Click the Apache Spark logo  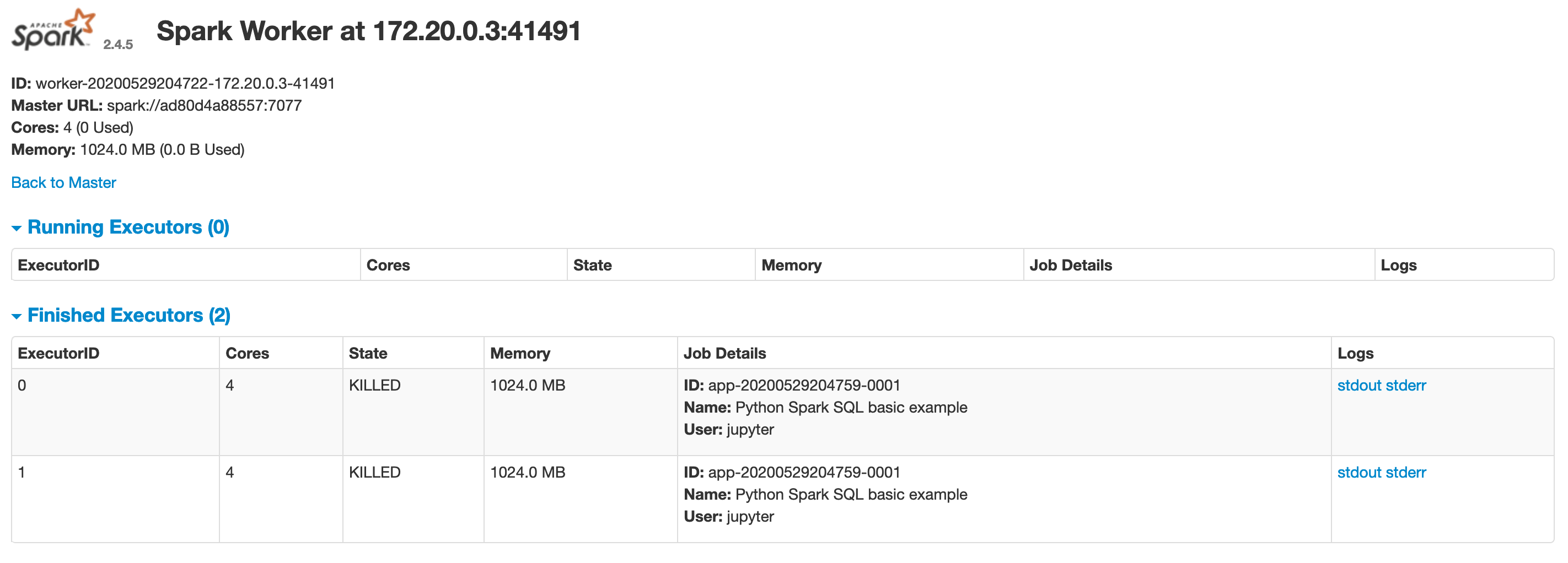point(53,29)
